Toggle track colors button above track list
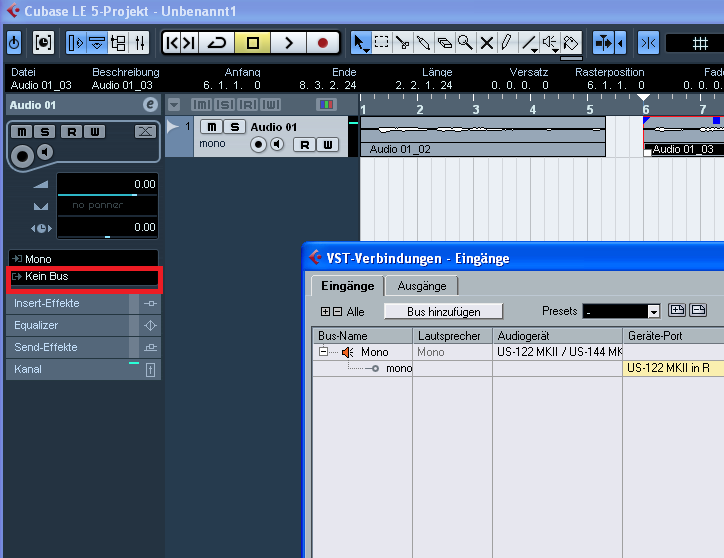This screenshot has width=724, height=558. point(326,105)
